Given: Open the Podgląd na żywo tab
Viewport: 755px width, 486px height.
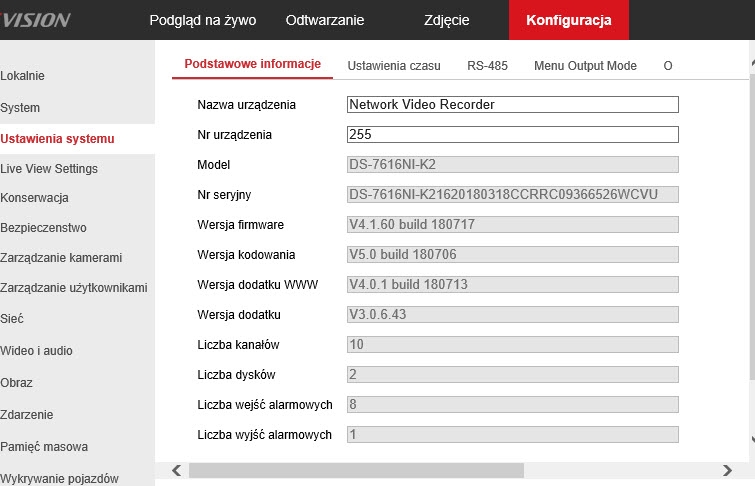Looking at the screenshot, I should (x=202, y=20).
